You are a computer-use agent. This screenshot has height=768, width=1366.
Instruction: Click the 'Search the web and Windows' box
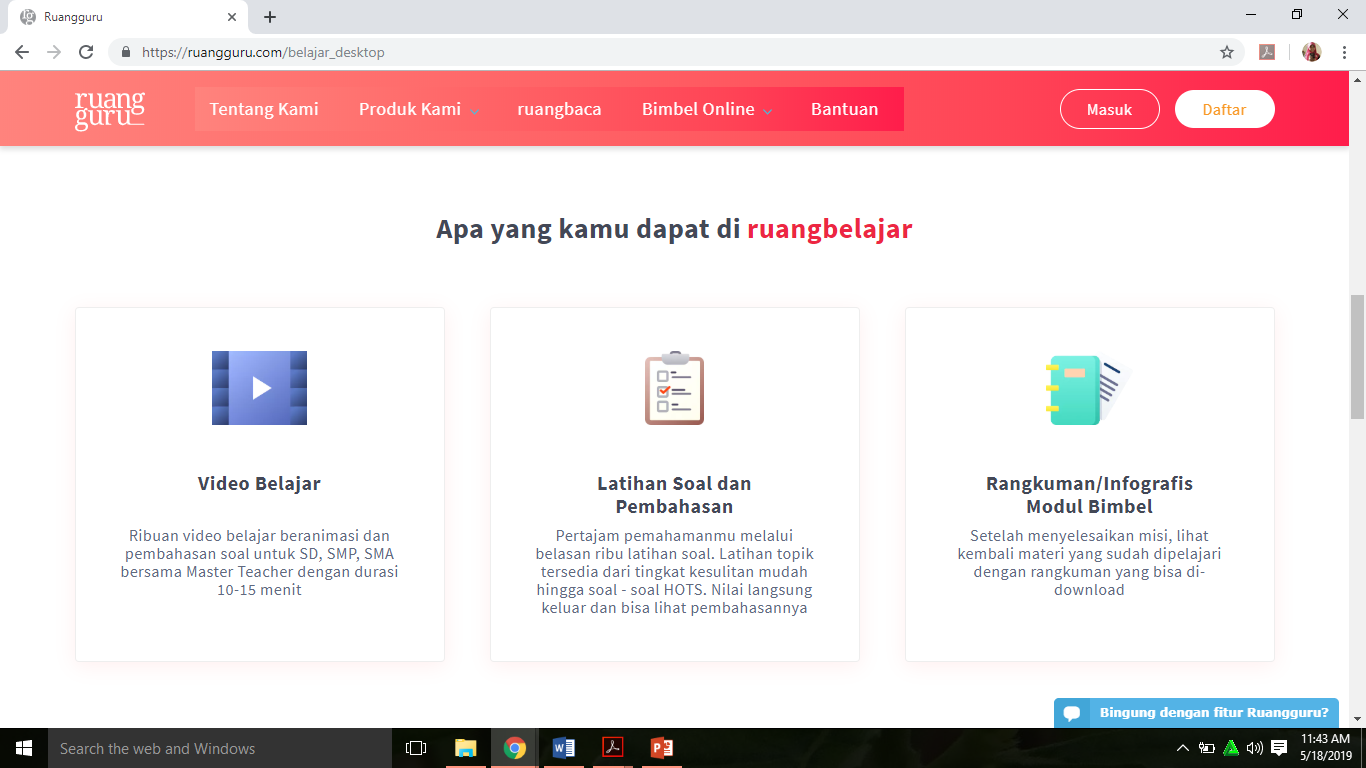(220, 748)
